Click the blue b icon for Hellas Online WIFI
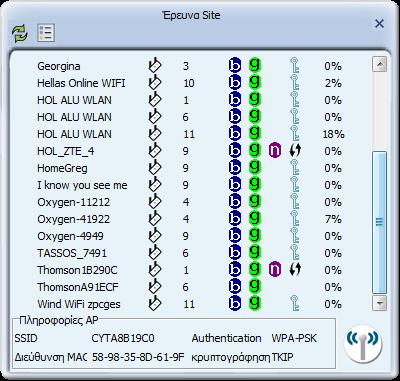 235,83
